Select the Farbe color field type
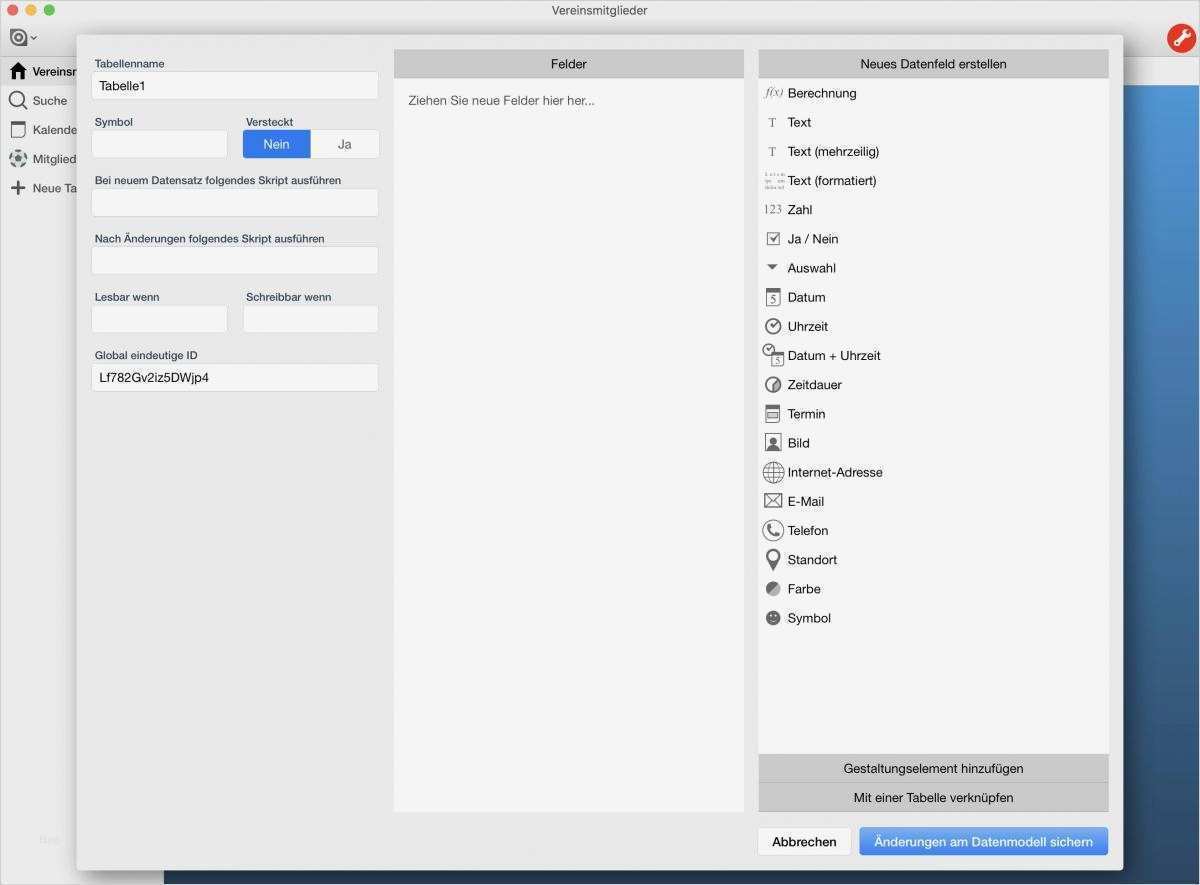The width and height of the screenshot is (1200, 885). pos(802,588)
